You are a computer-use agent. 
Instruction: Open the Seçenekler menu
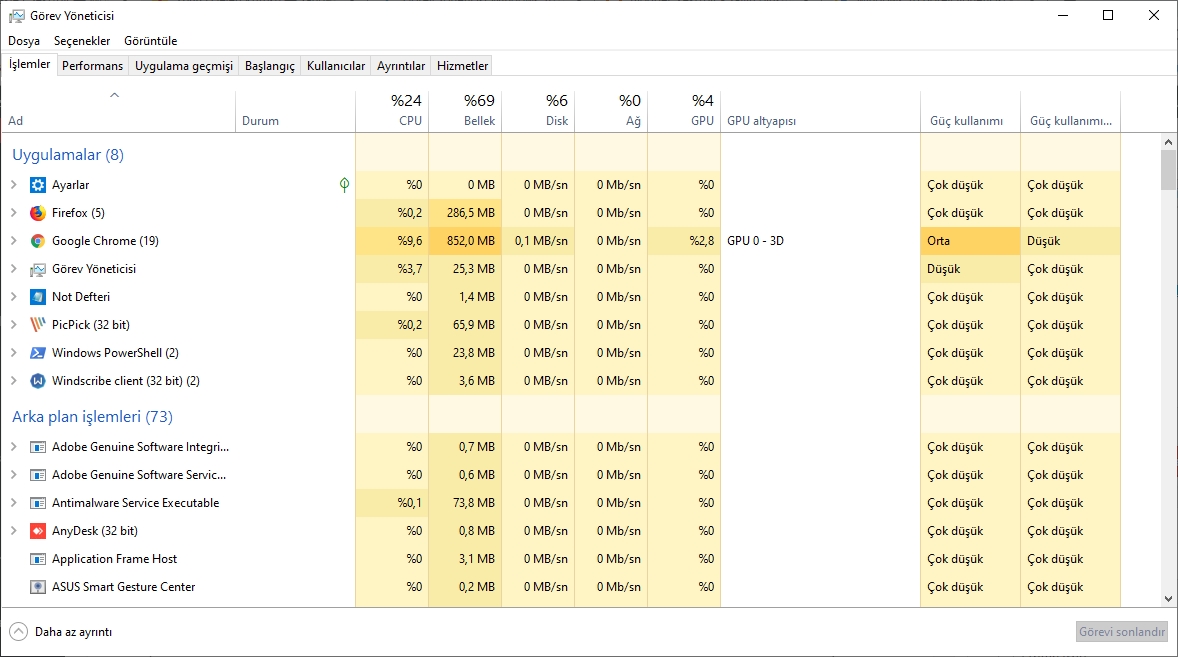(x=82, y=41)
